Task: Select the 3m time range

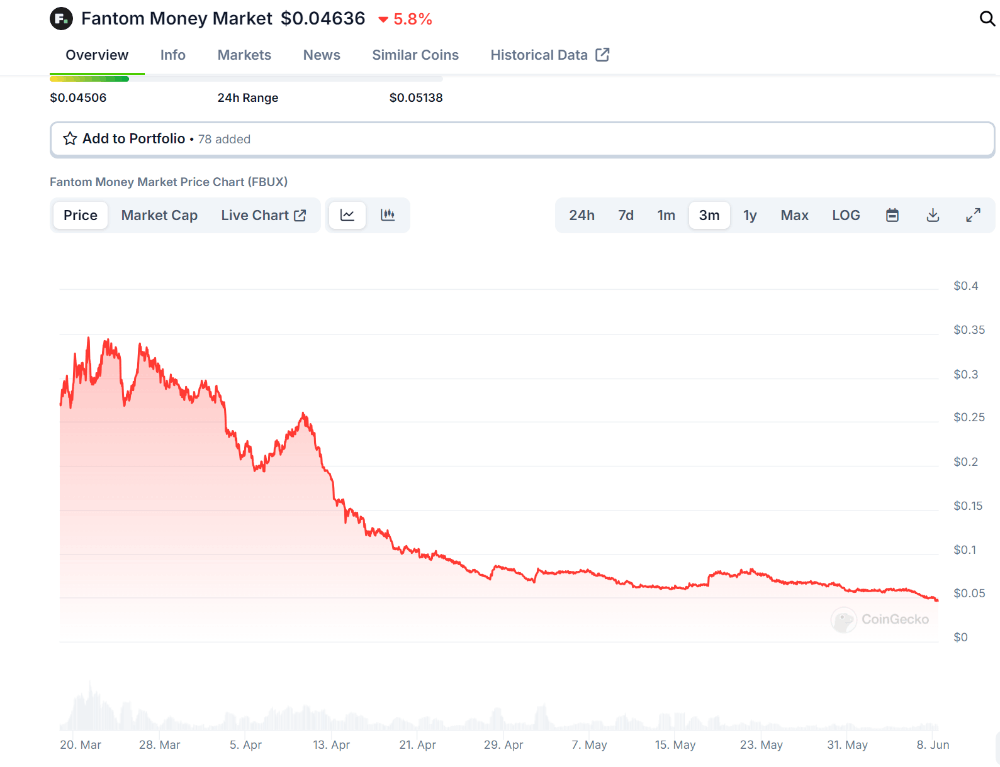Action: (x=709, y=215)
